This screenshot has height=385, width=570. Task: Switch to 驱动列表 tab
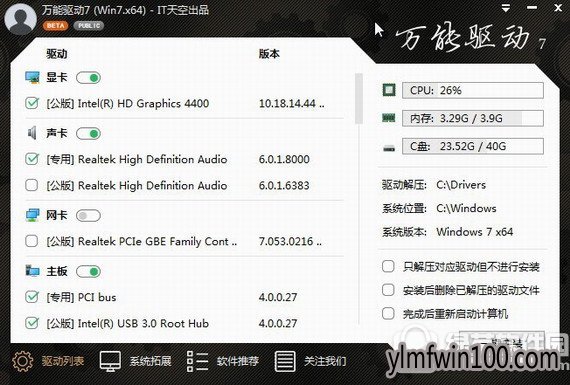pos(63,361)
